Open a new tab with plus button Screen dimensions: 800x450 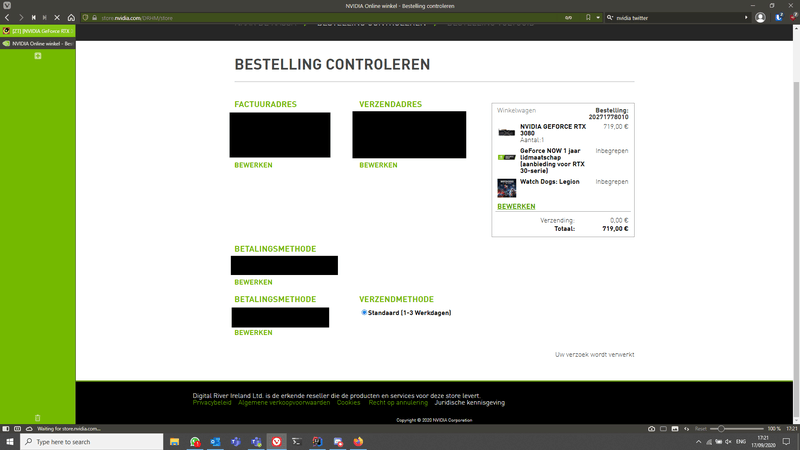pos(38,56)
